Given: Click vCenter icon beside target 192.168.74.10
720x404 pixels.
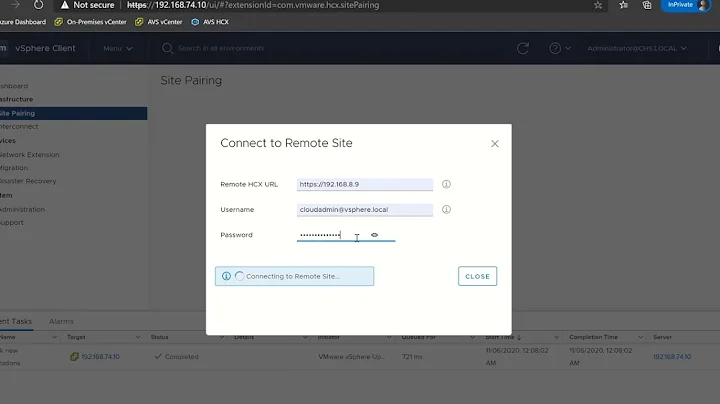Looking at the screenshot, I should pyautogui.click(x=74, y=357).
